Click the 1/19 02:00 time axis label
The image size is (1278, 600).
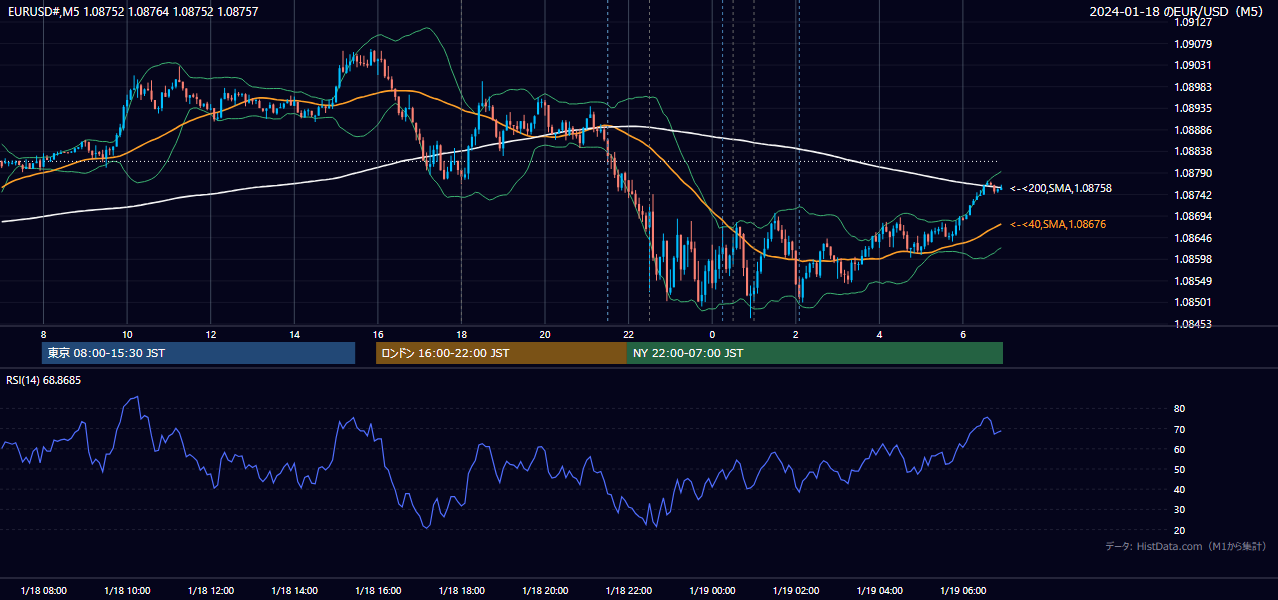point(796,591)
